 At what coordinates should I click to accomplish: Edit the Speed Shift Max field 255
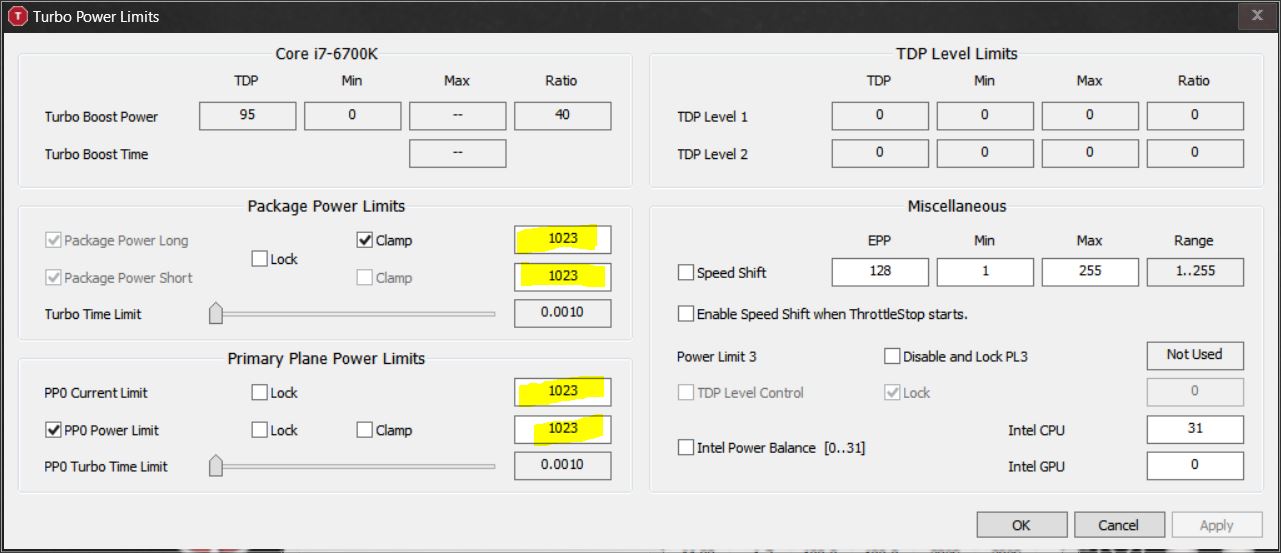pos(1090,272)
